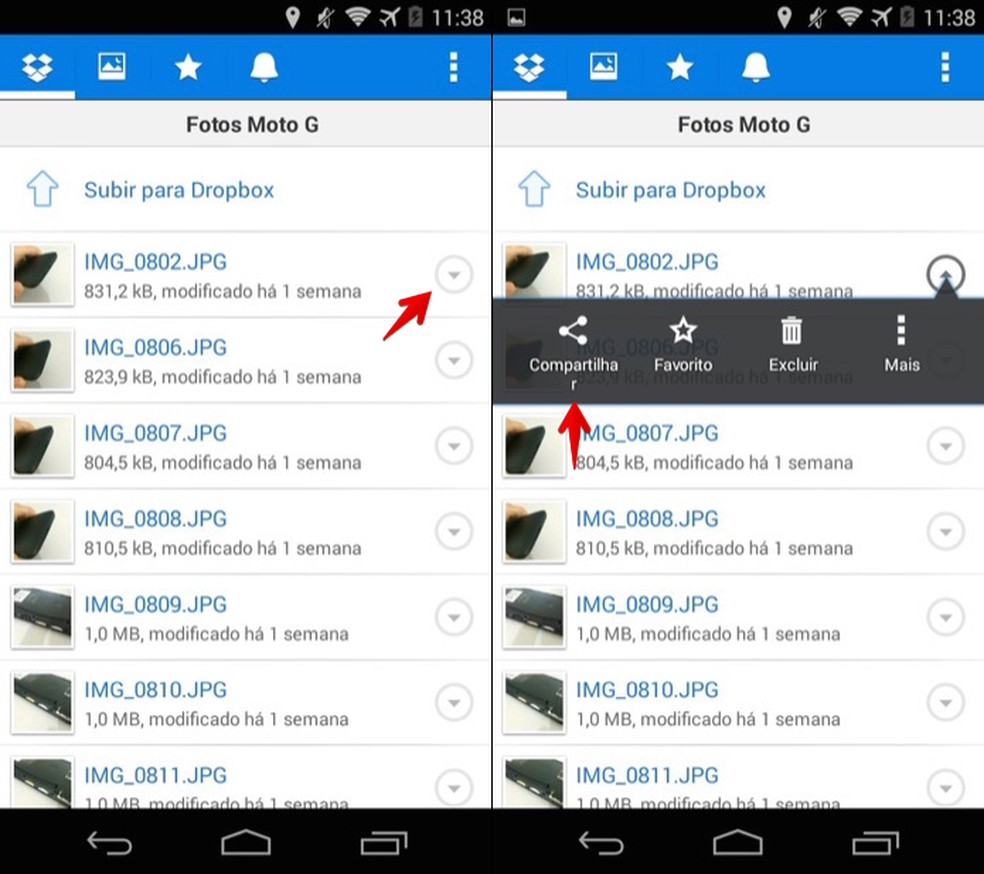Expand options for IMG_0807.JPG in right screen
Image resolution: width=984 pixels, height=874 pixels.
click(x=946, y=446)
